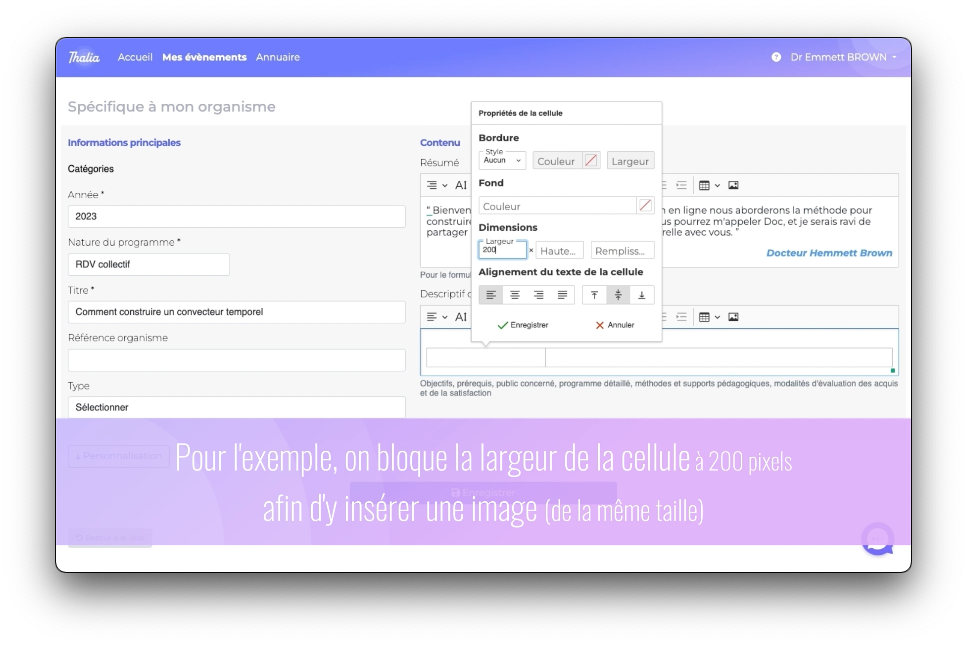This screenshot has height=646, width=967.
Task: Open the chat bubble widget
Action: pyautogui.click(x=877, y=539)
